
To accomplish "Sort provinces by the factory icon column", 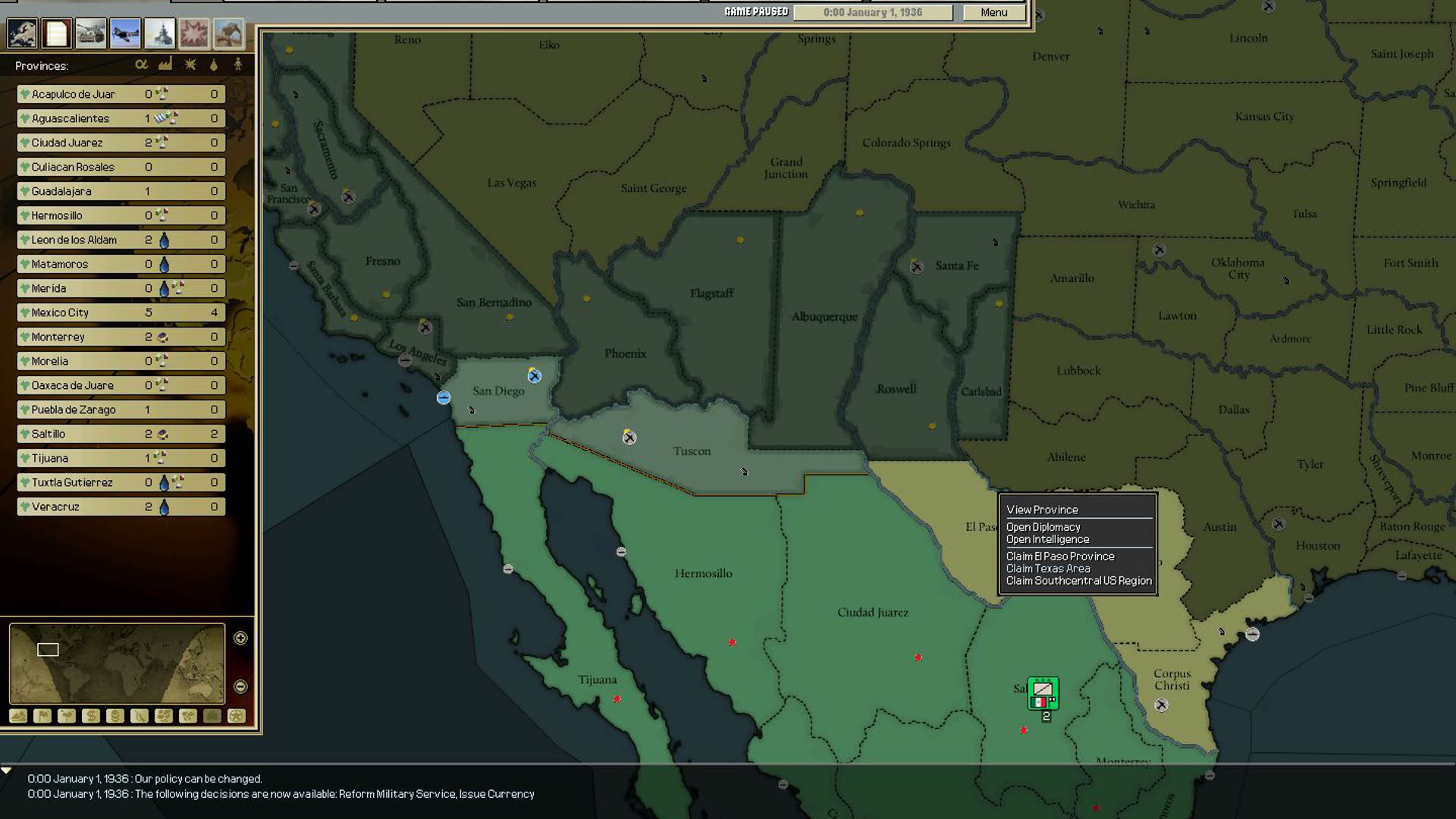I will click(x=165, y=64).
